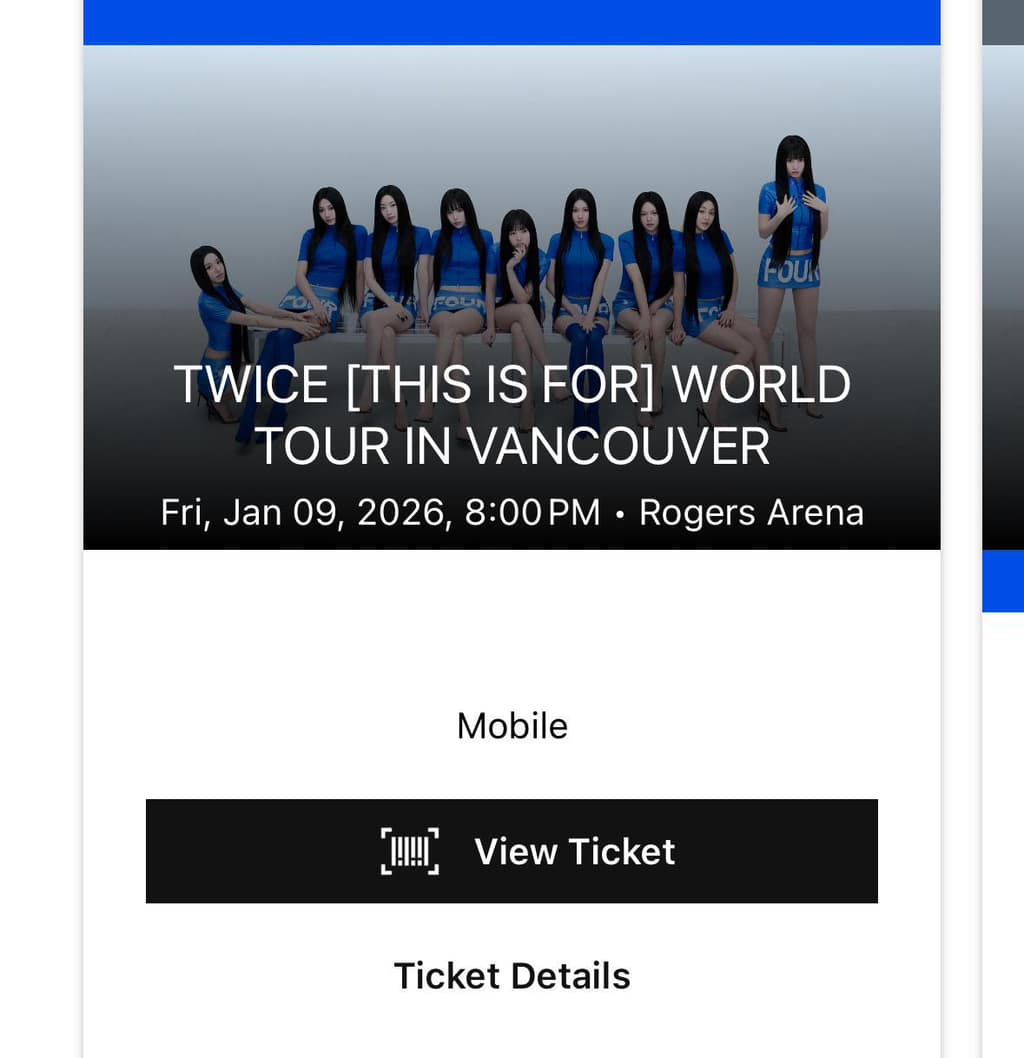Viewport: 1024px width, 1058px height.
Task: Tap the Fri, Jan 09, 2026 date text
Action: click(302, 512)
